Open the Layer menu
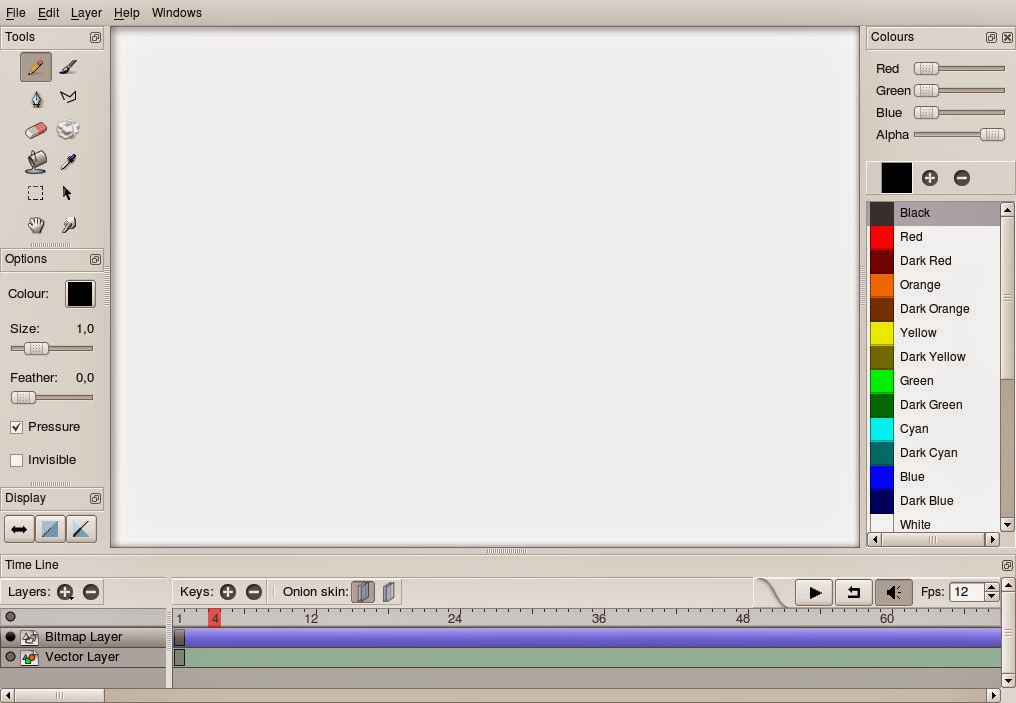The width and height of the screenshot is (1016, 703). point(86,13)
